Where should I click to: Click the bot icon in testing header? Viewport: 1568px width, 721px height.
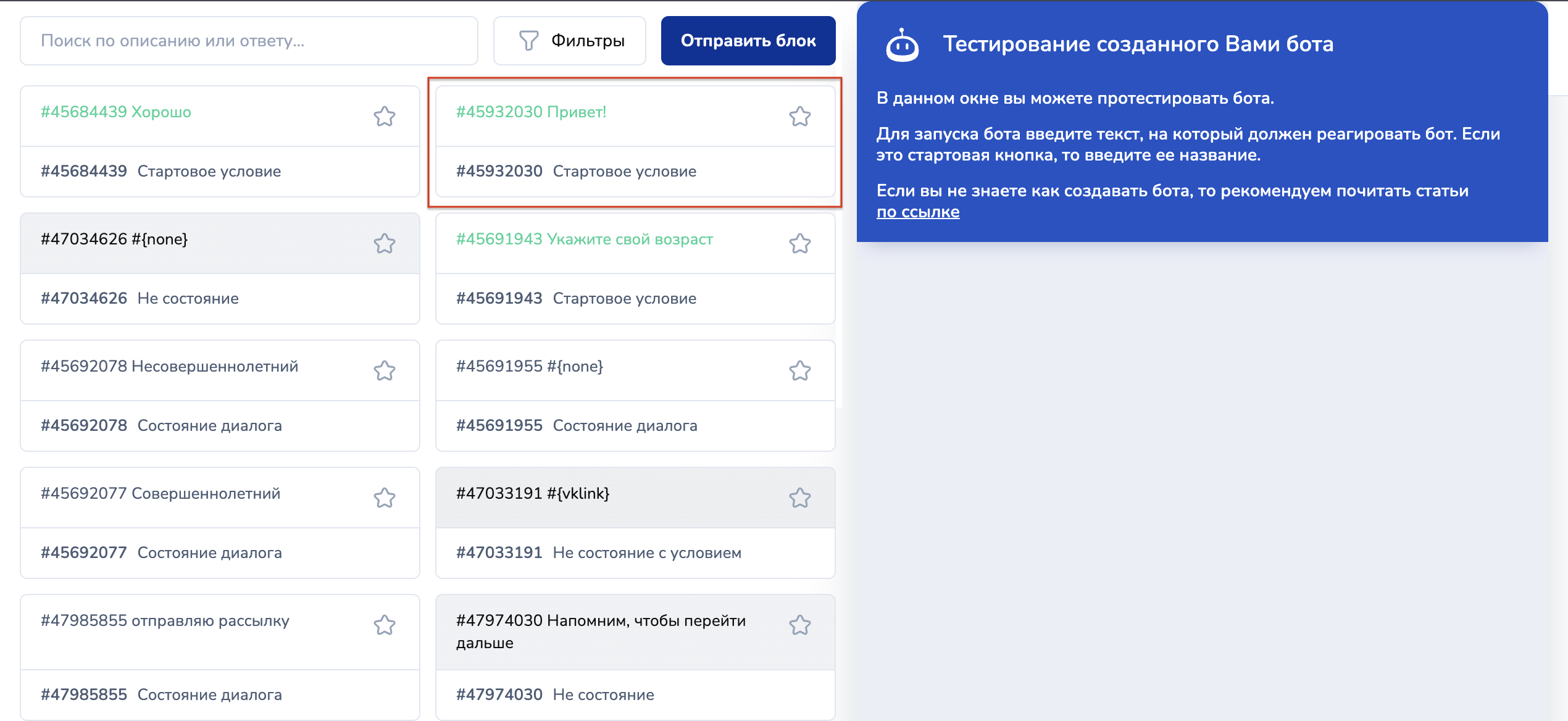tap(902, 45)
